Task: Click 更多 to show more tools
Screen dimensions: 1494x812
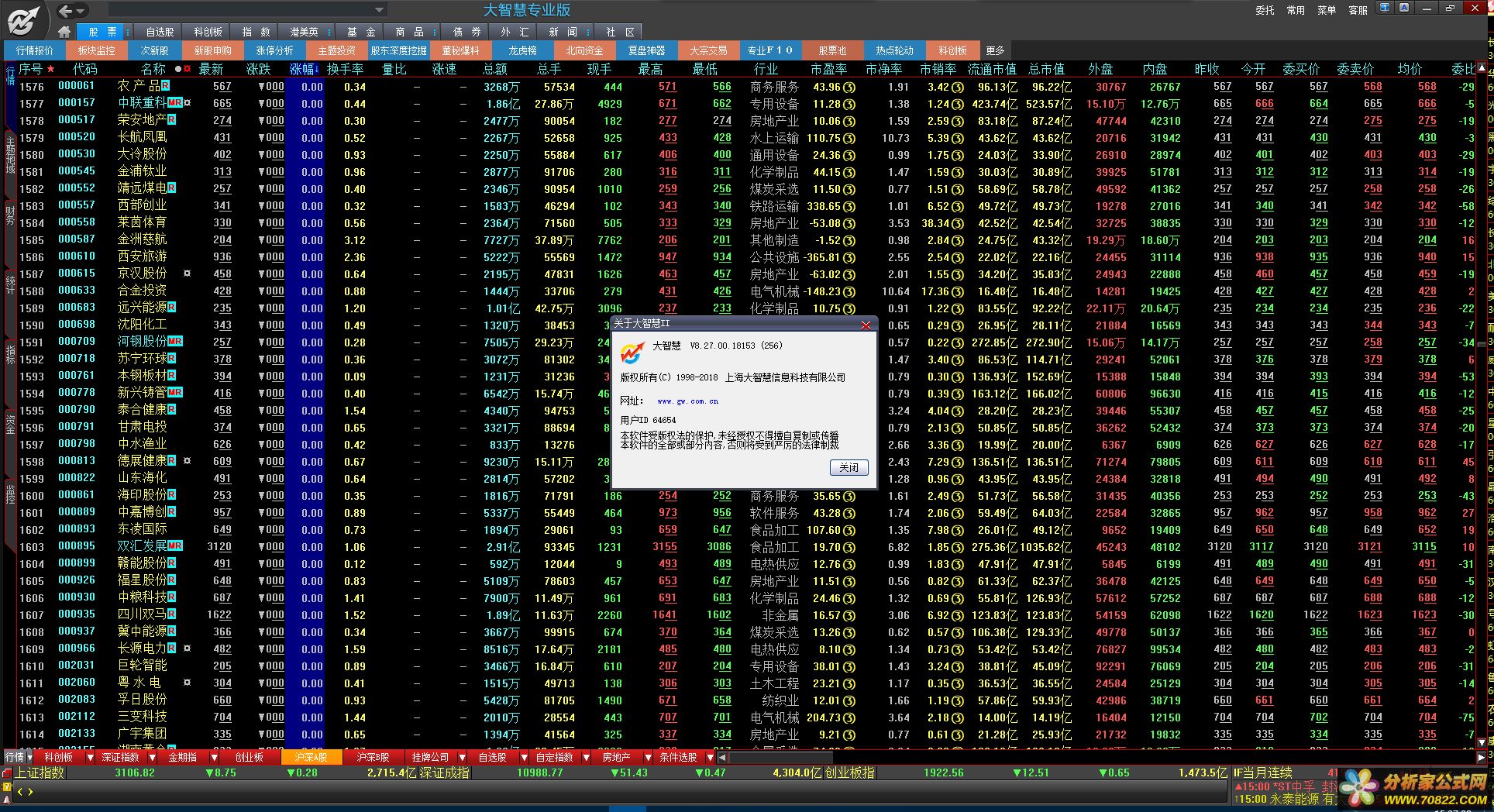Action: 995,50
